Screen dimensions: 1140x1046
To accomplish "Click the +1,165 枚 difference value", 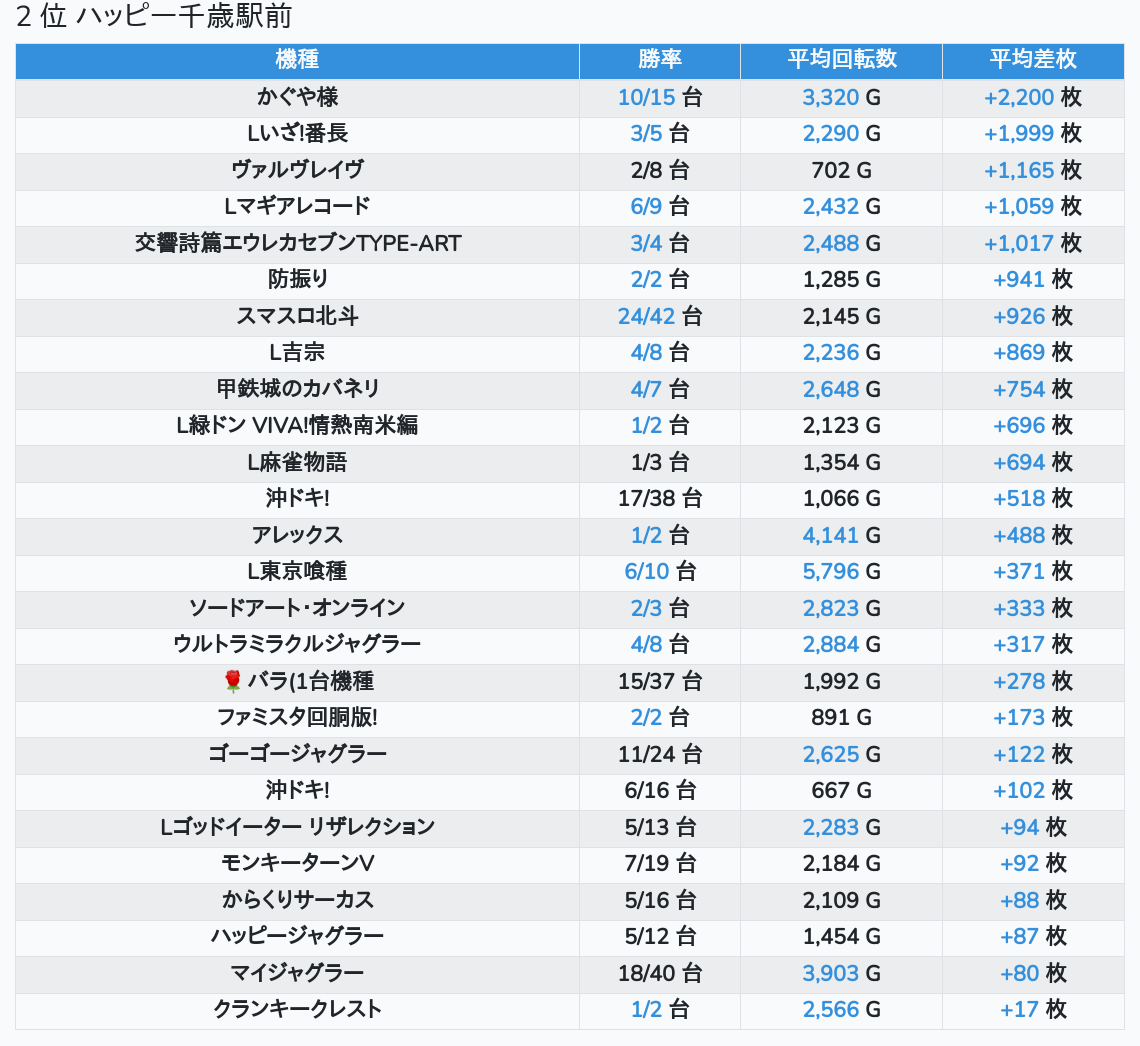I will [1032, 170].
